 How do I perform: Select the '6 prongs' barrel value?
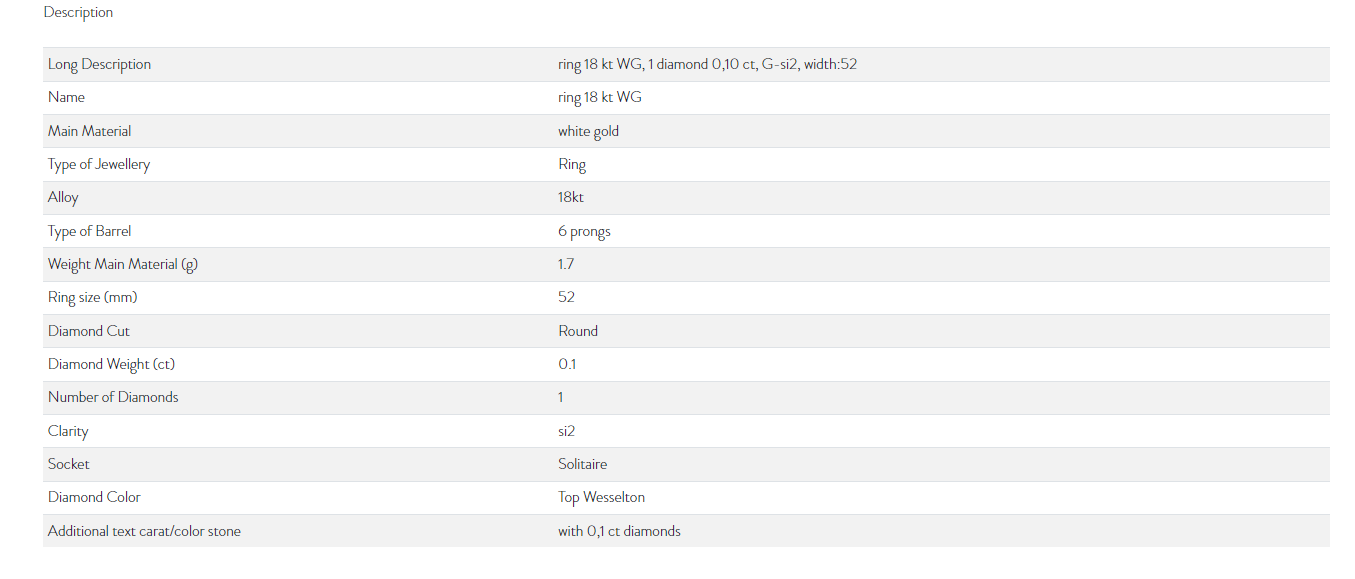[x=584, y=231]
